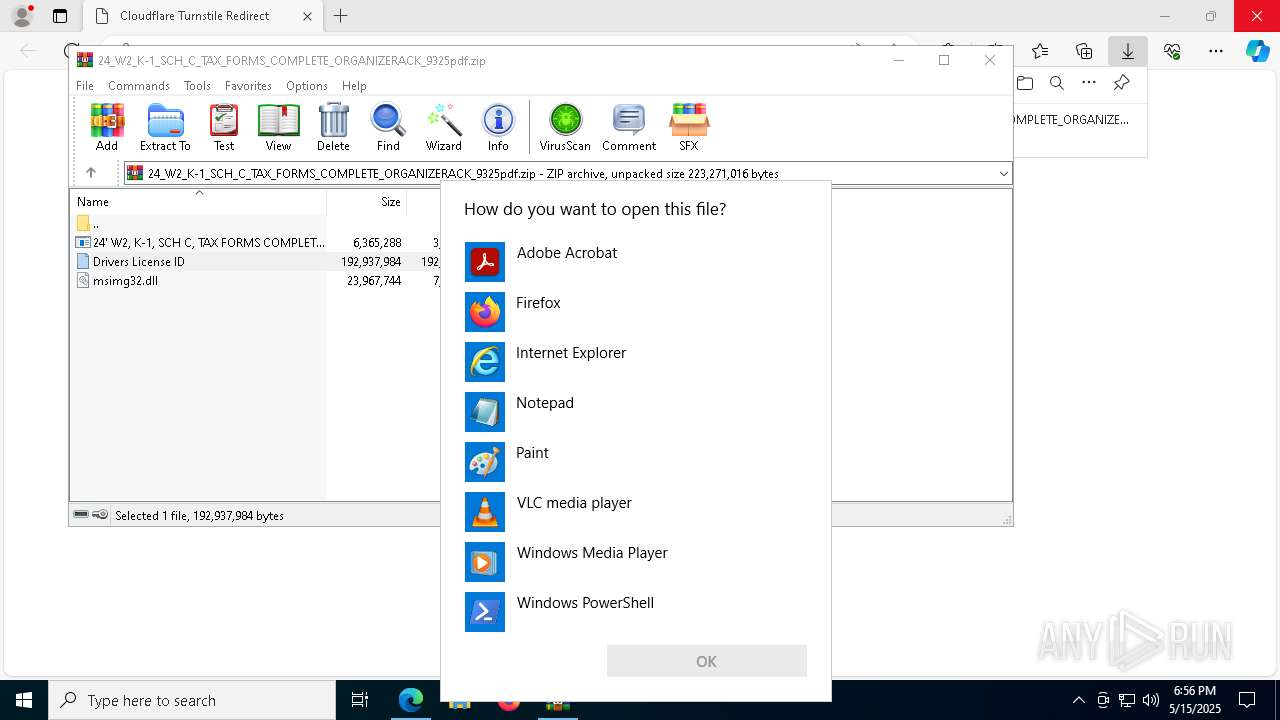1280x720 pixels.
Task: Click Edge Browser essentials heart icon
Action: [x=1172, y=51]
